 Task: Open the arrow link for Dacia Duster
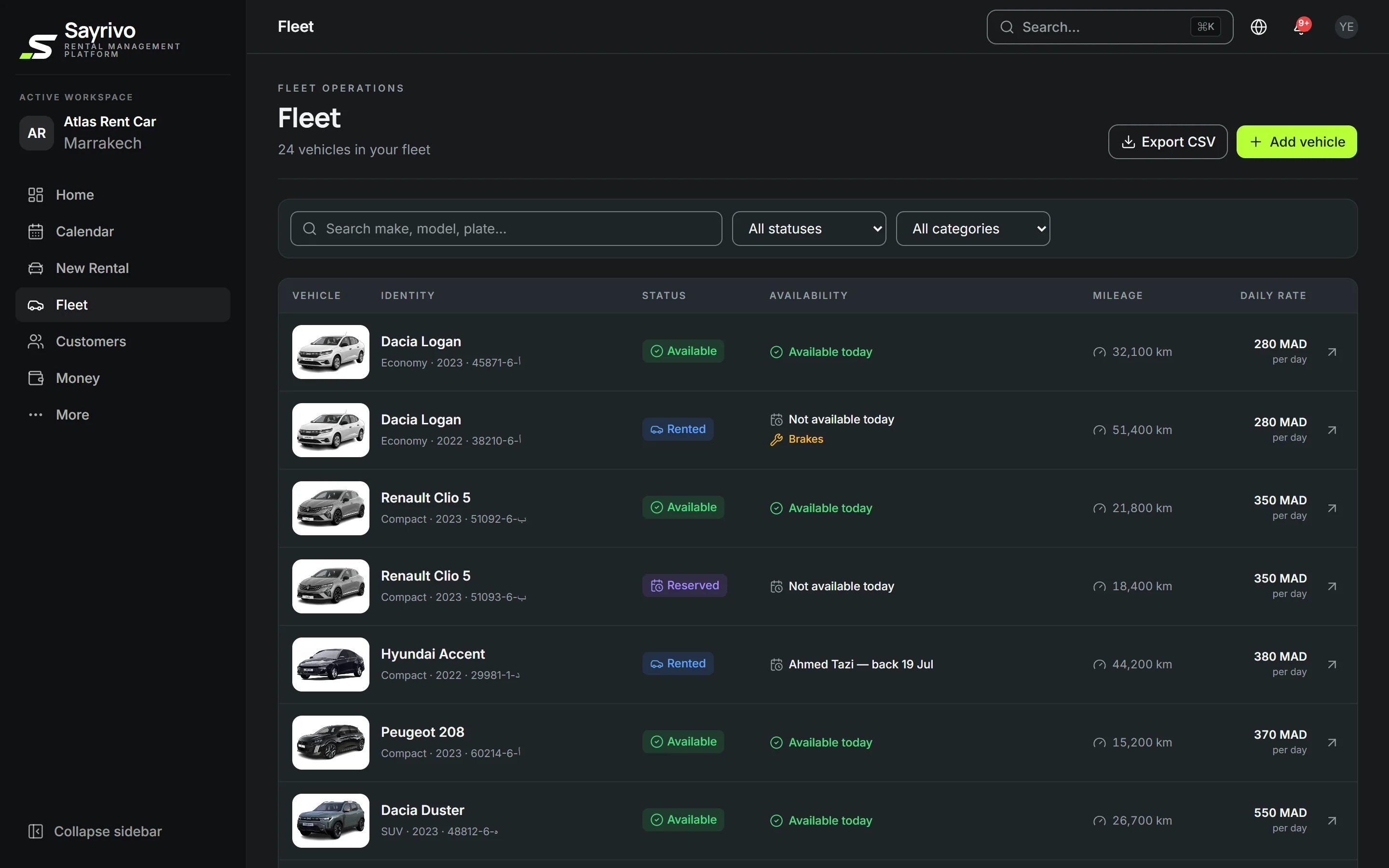click(x=1332, y=820)
